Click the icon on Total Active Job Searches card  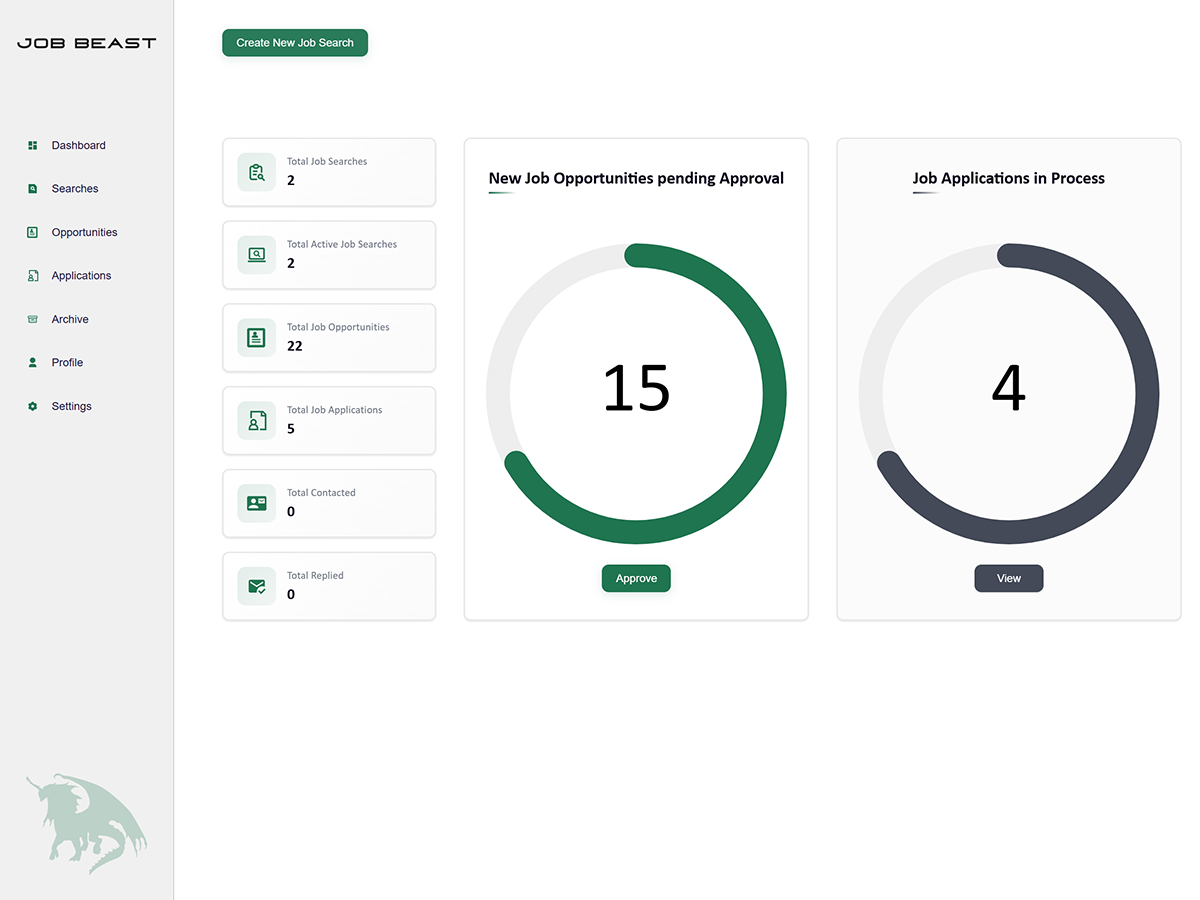(x=257, y=254)
